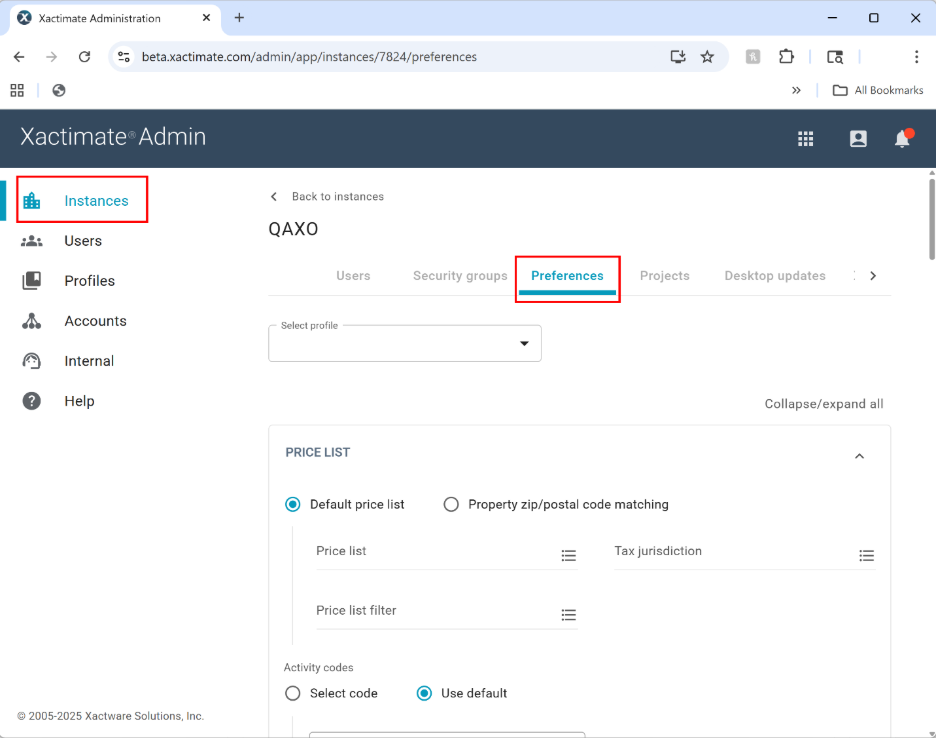
Task: Switch to the Security groups tab
Action: coord(460,276)
